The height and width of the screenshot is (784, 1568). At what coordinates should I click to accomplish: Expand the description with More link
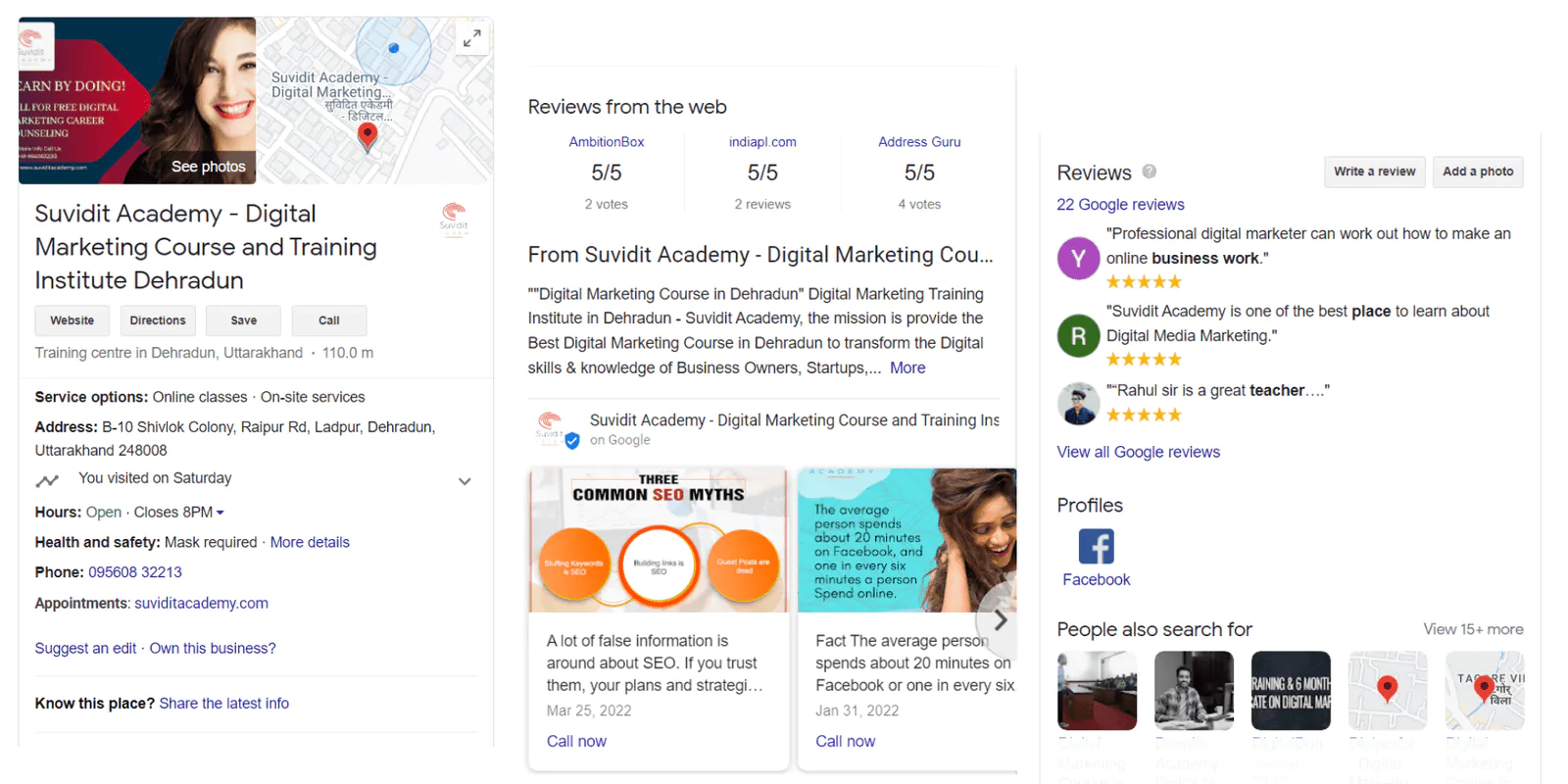click(x=907, y=367)
